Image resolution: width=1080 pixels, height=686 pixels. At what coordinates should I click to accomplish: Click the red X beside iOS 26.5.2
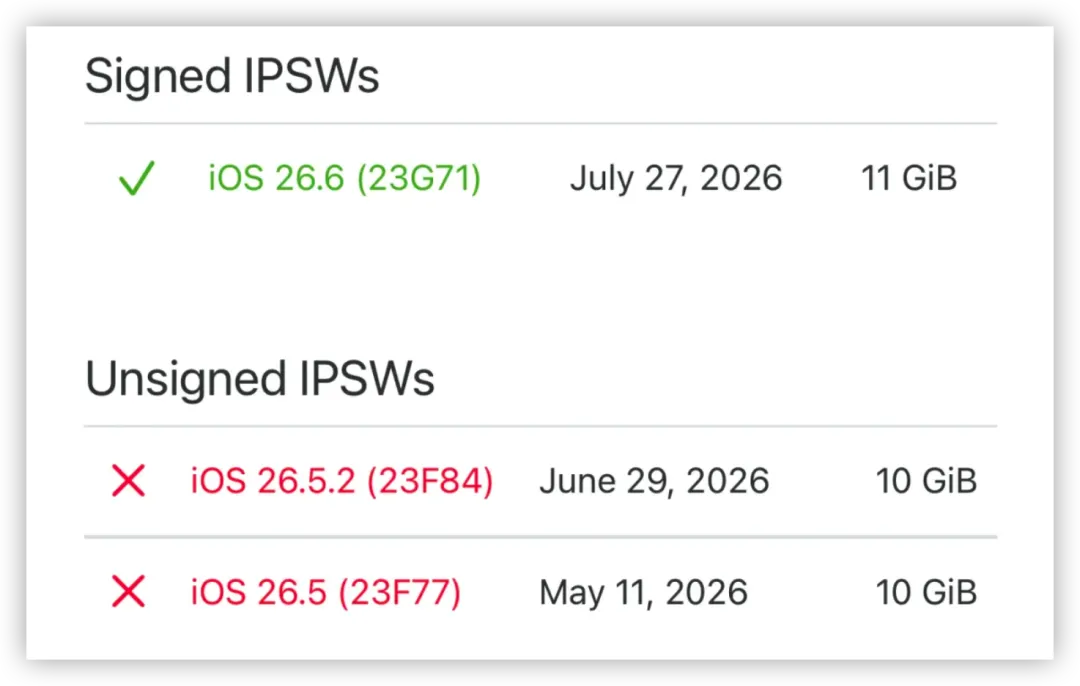tap(128, 480)
